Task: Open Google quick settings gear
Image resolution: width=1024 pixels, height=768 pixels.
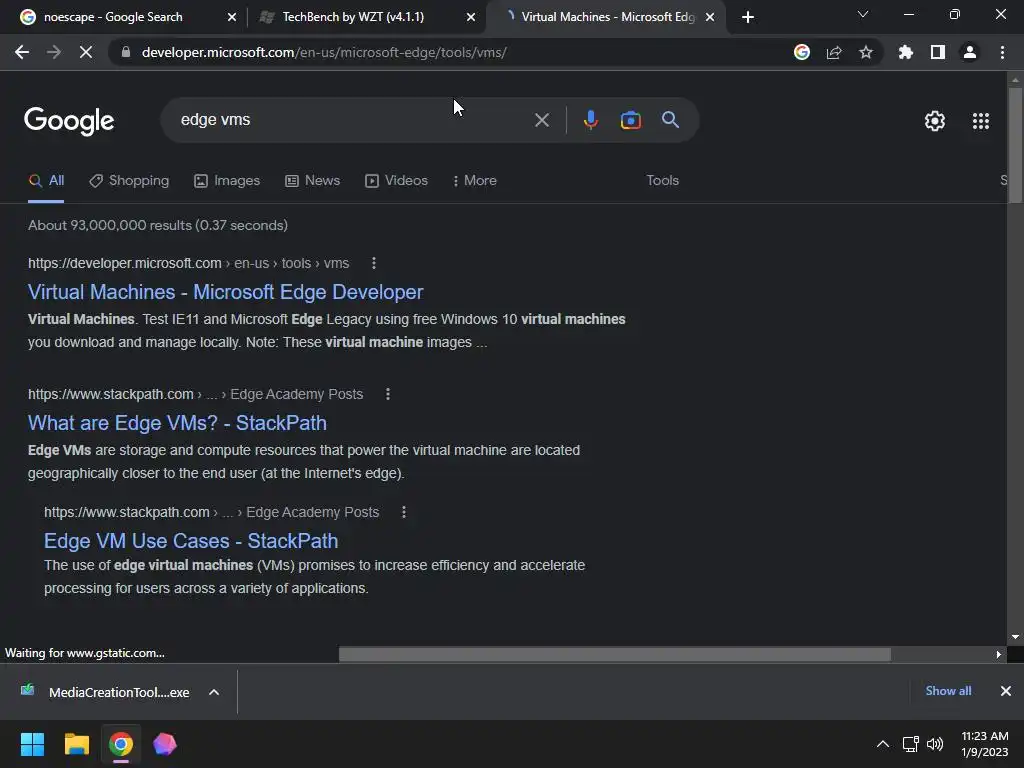Action: (x=935, y=121)
